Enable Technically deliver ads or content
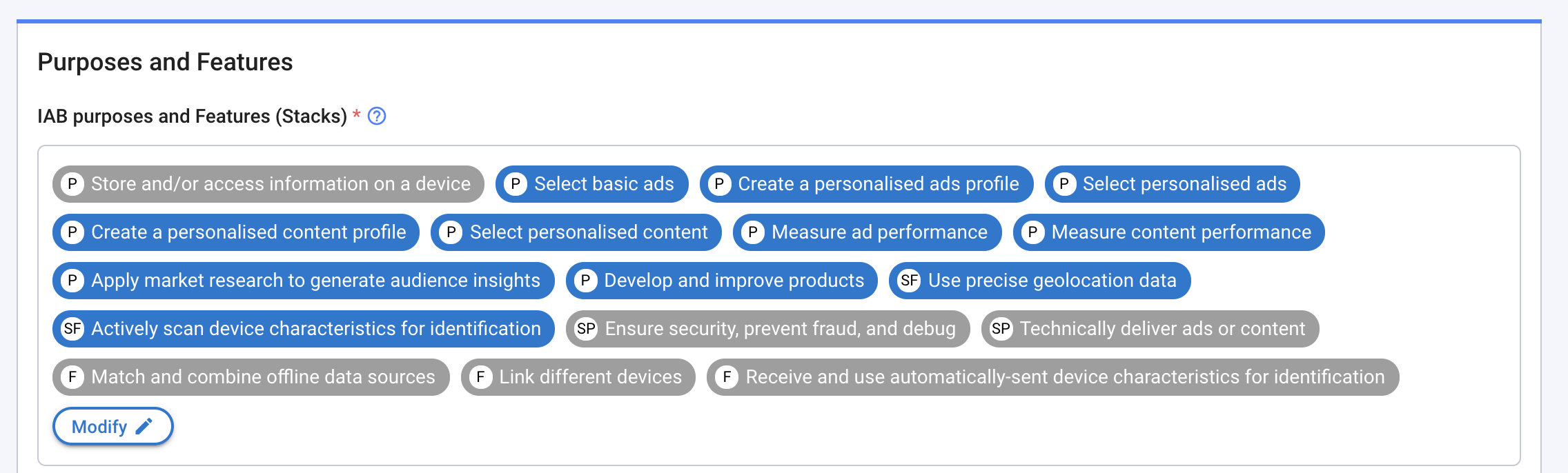The width and height of the screenshot is (1568, 473). tap(1150, 329)
